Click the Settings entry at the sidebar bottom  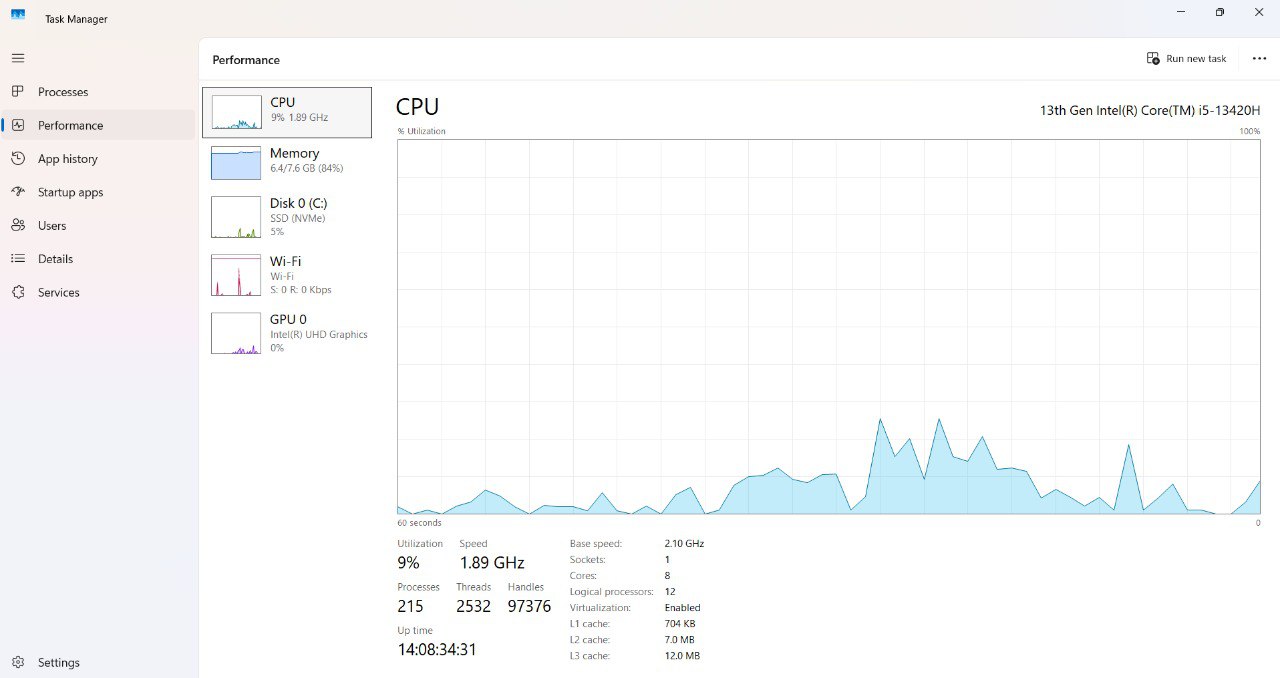(58, 662)
